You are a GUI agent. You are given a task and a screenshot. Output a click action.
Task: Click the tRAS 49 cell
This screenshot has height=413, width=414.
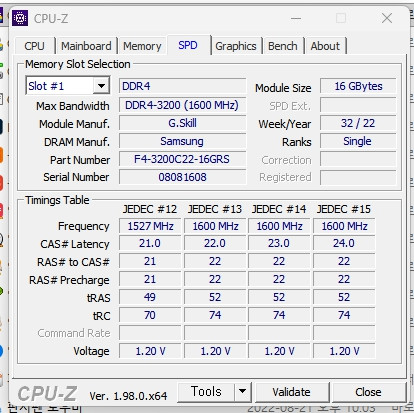coord(150,297)
